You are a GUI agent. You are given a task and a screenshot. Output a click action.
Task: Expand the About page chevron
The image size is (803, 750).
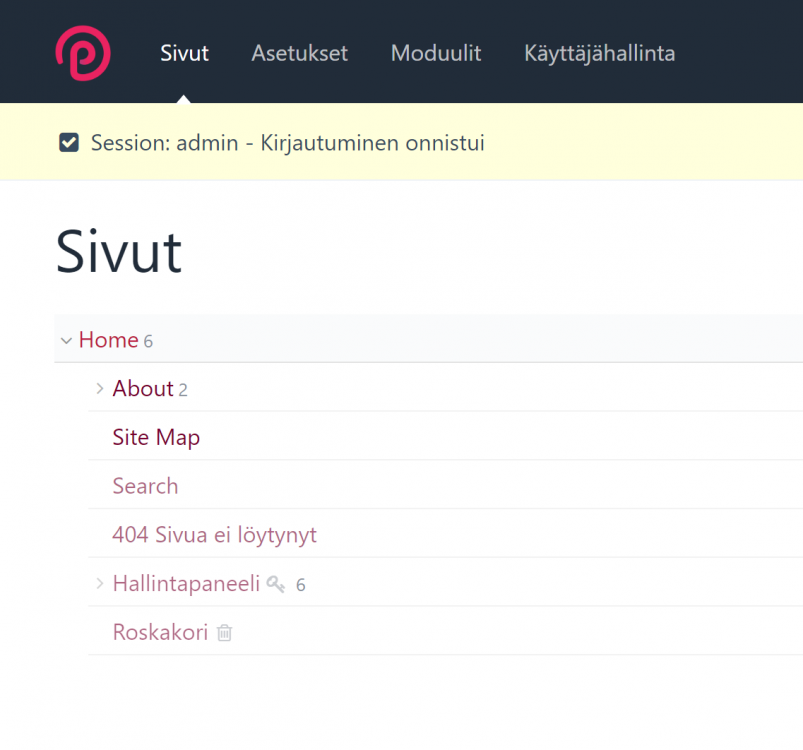click(x=100, y=388)
